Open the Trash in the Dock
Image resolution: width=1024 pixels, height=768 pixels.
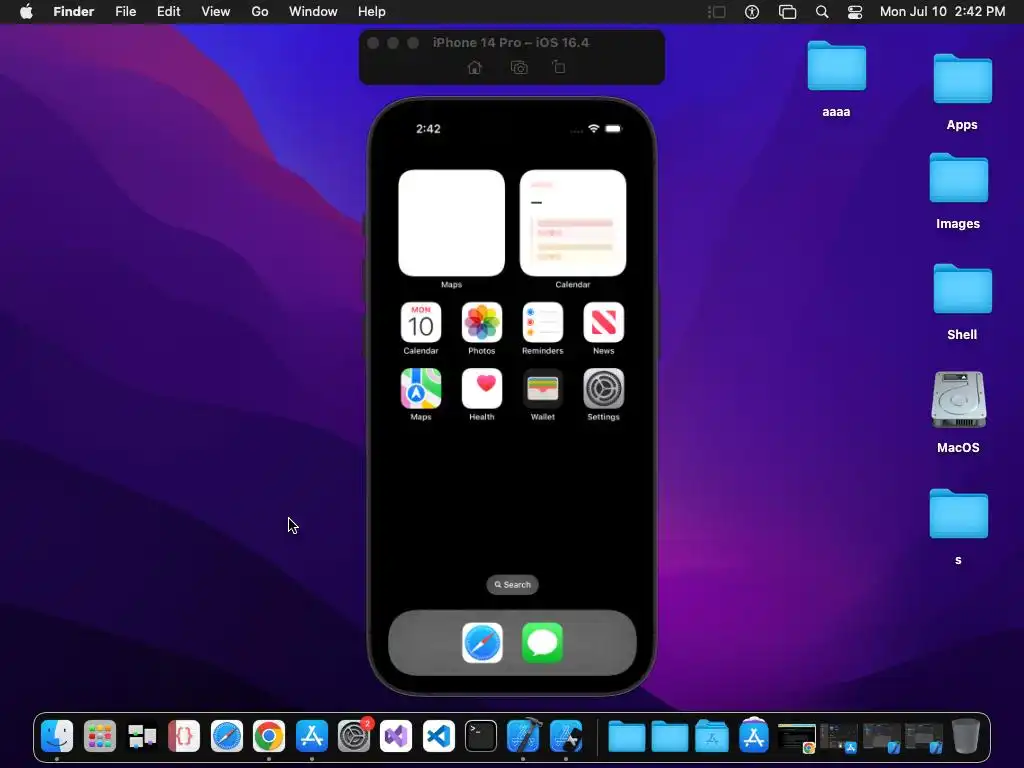pyautogui.click(x=966, y=736)
